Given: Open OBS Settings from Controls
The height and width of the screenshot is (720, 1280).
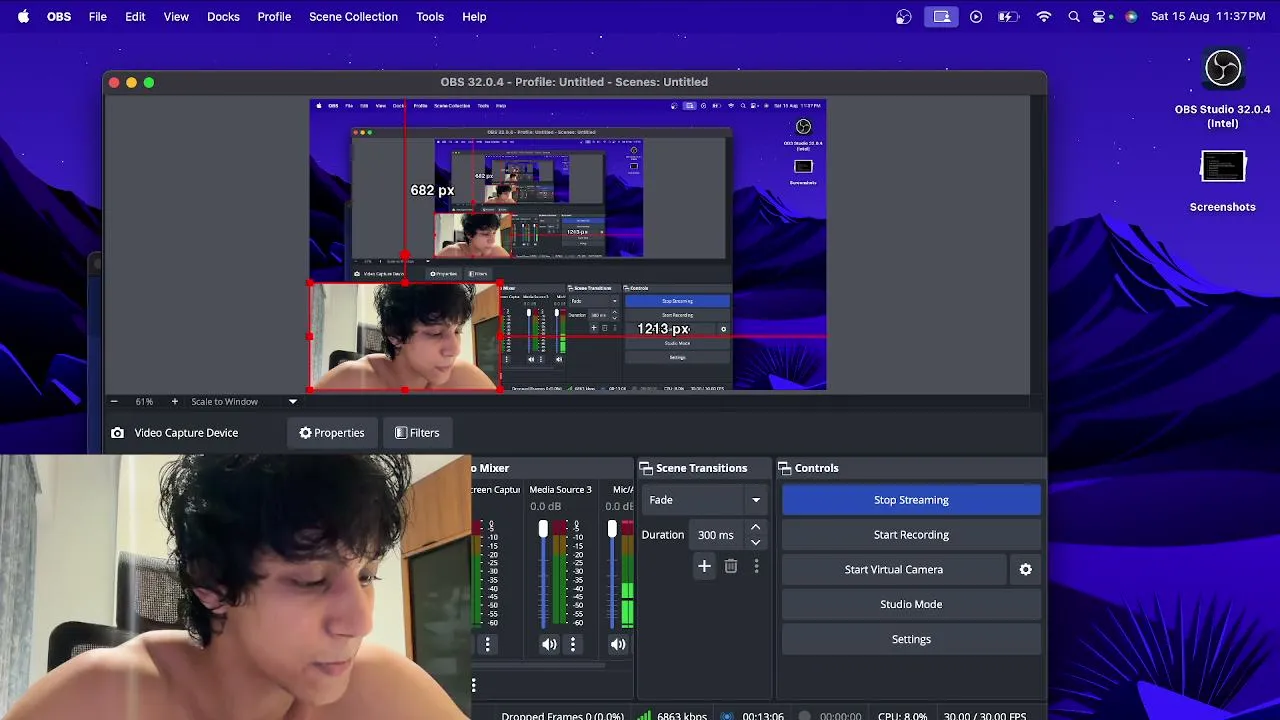Looking at the screenshot, I should pos(911,639).
